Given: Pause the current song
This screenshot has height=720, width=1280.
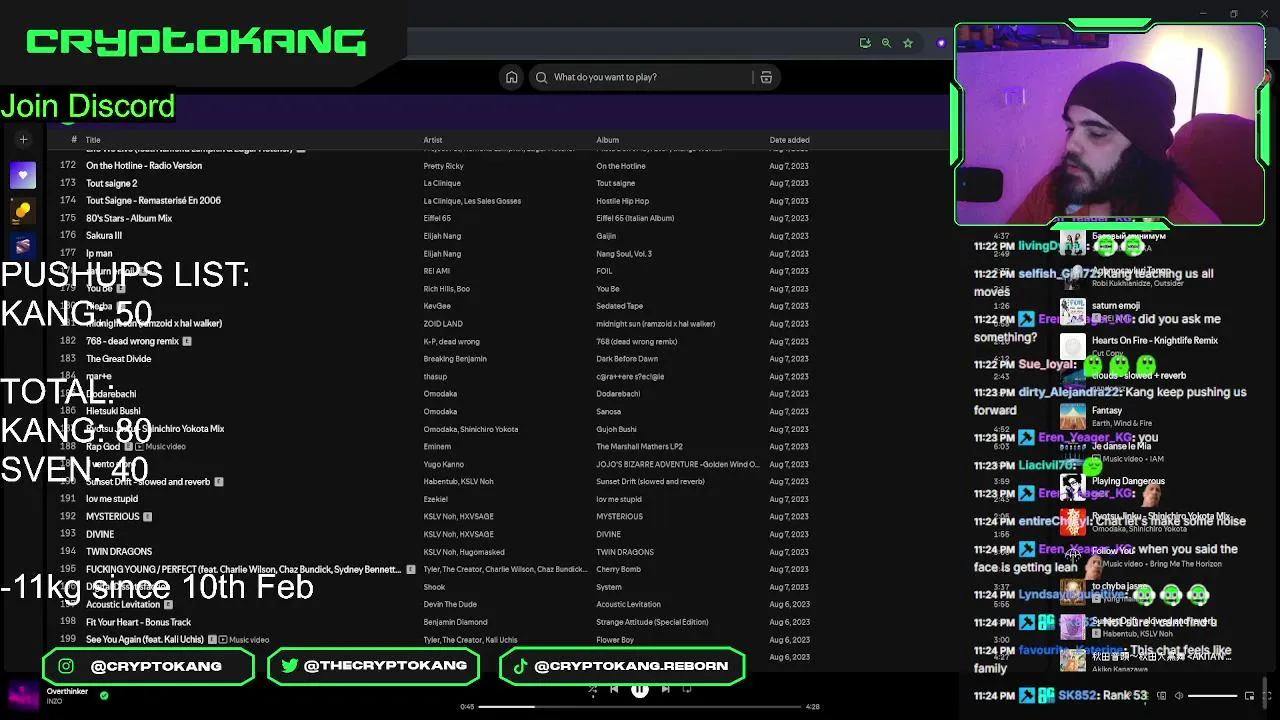Looking at the screenshot, I should pyautogui.click(x=640, y=689).
